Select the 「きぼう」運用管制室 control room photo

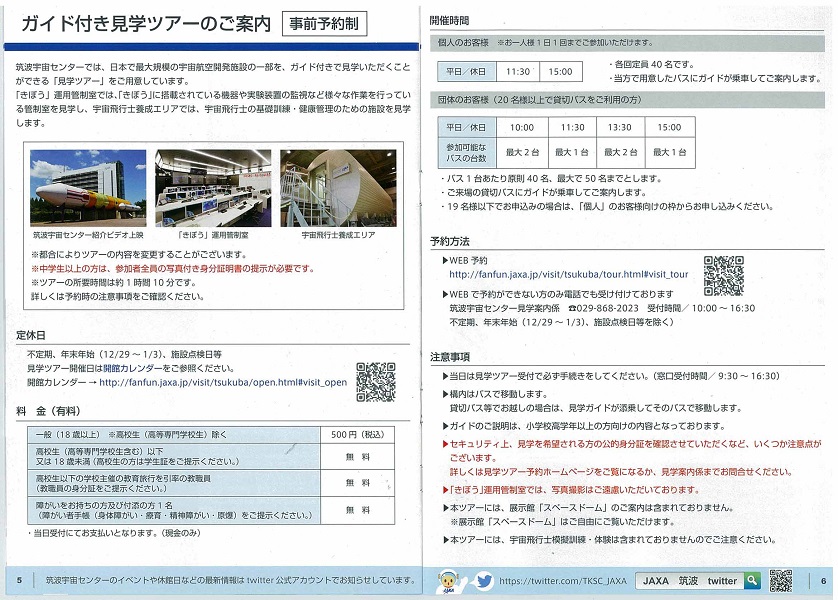[213, 188]
